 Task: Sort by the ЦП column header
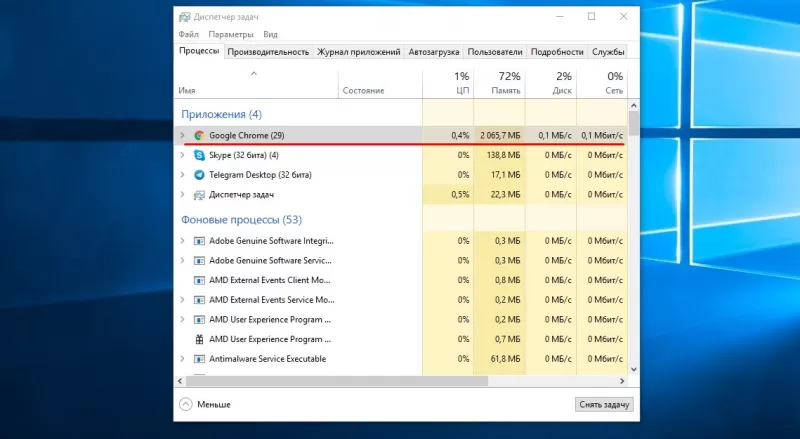(448, 83)
